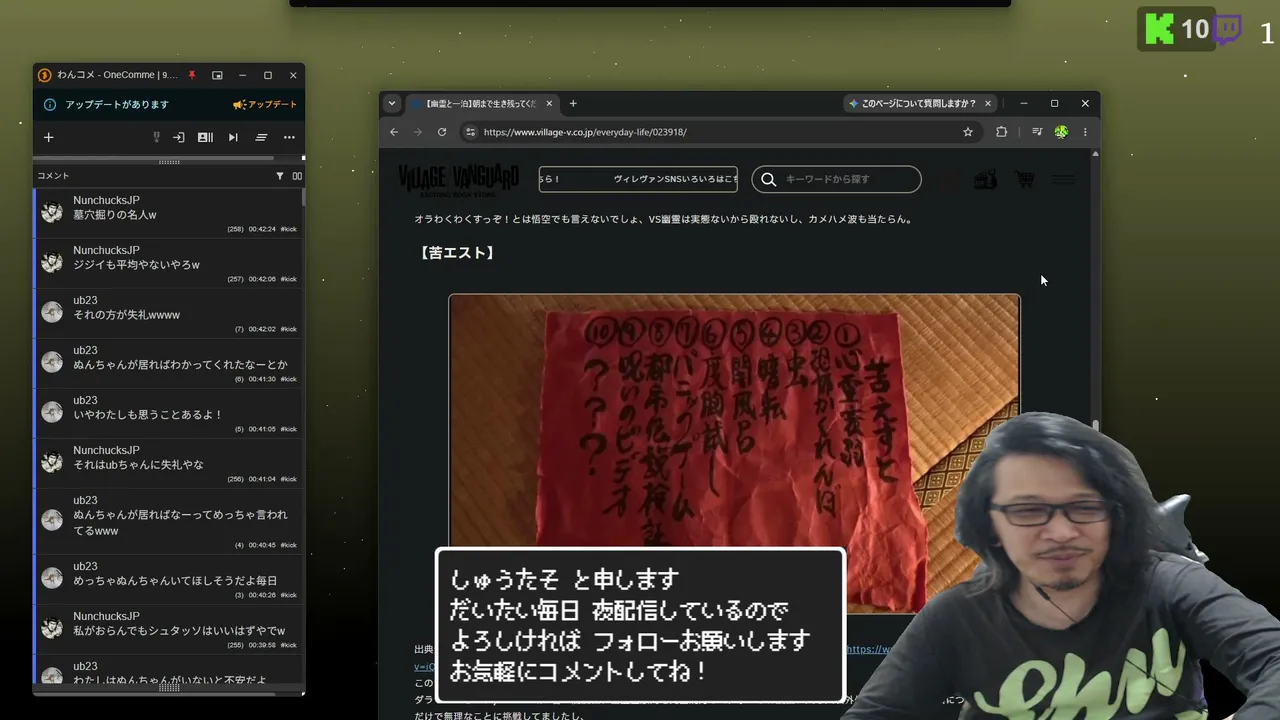Image resolution: width=1280 pixels, height=720 pixels.
Task: Click the green Kick logo overlay
Action: pos(1158,29)
